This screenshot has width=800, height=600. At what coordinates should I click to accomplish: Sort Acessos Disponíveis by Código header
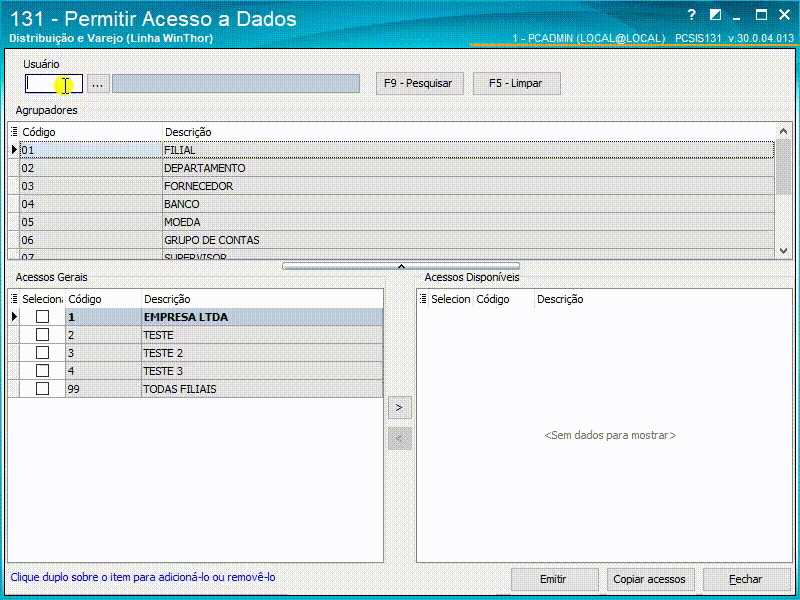504,299
